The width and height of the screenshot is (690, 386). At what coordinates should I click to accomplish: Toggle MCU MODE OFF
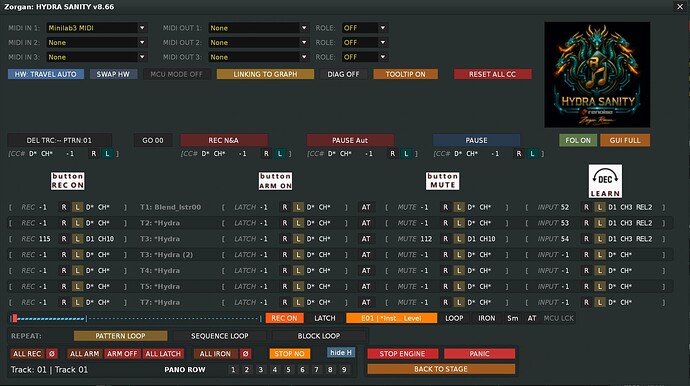[176, 74]
